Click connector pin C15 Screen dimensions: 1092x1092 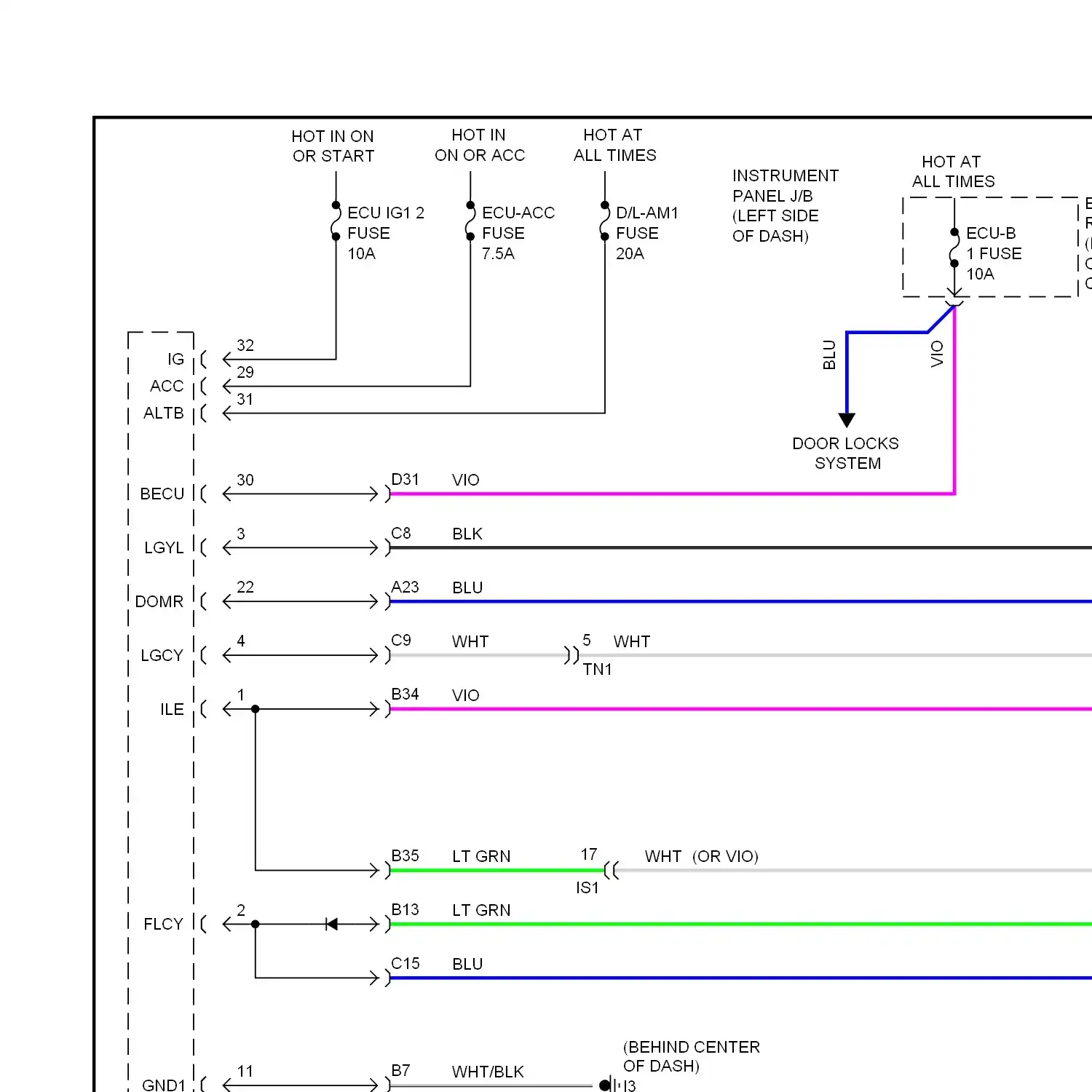pos(405,963)
